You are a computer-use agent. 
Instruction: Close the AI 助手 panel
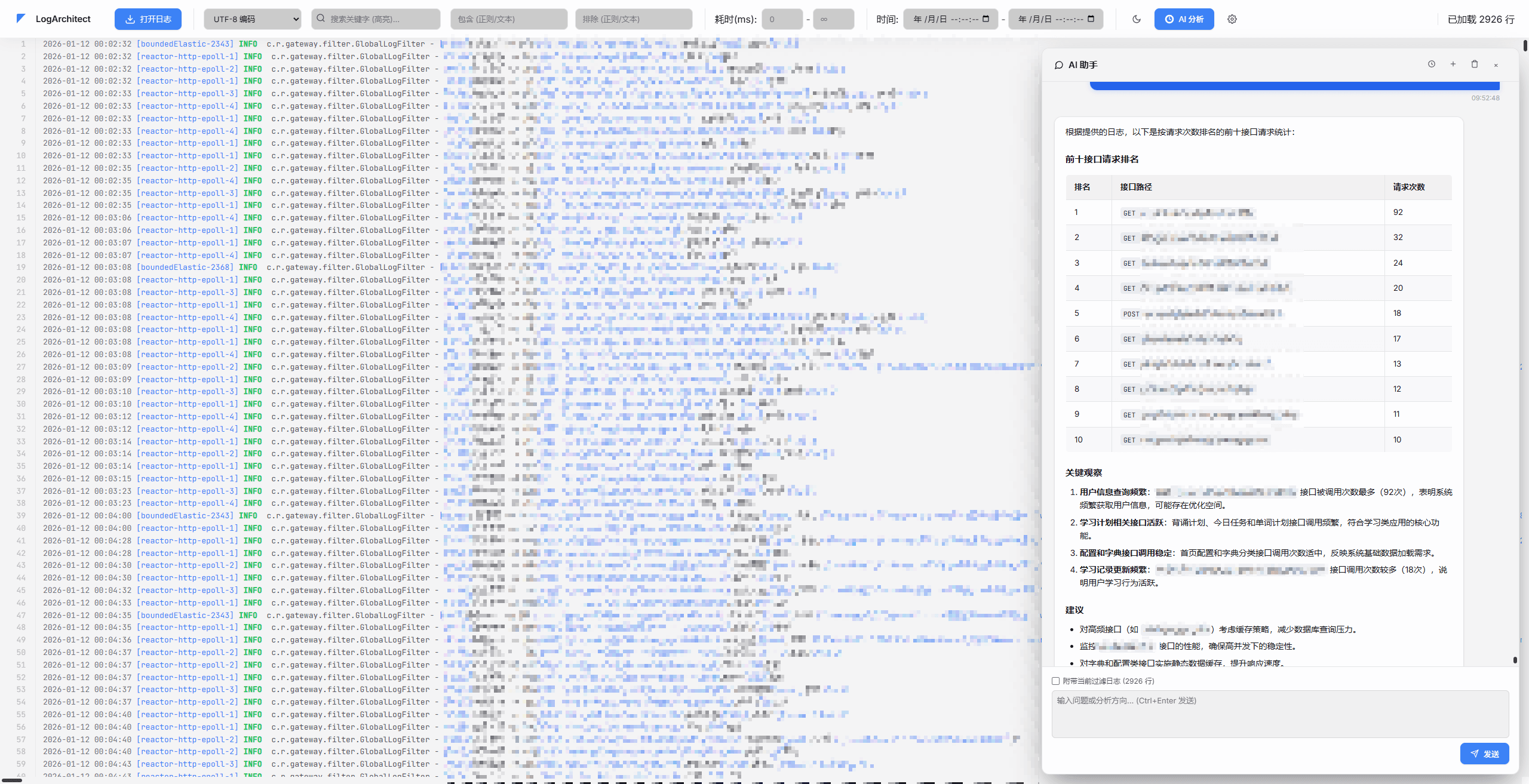[x=1496, y=65]
